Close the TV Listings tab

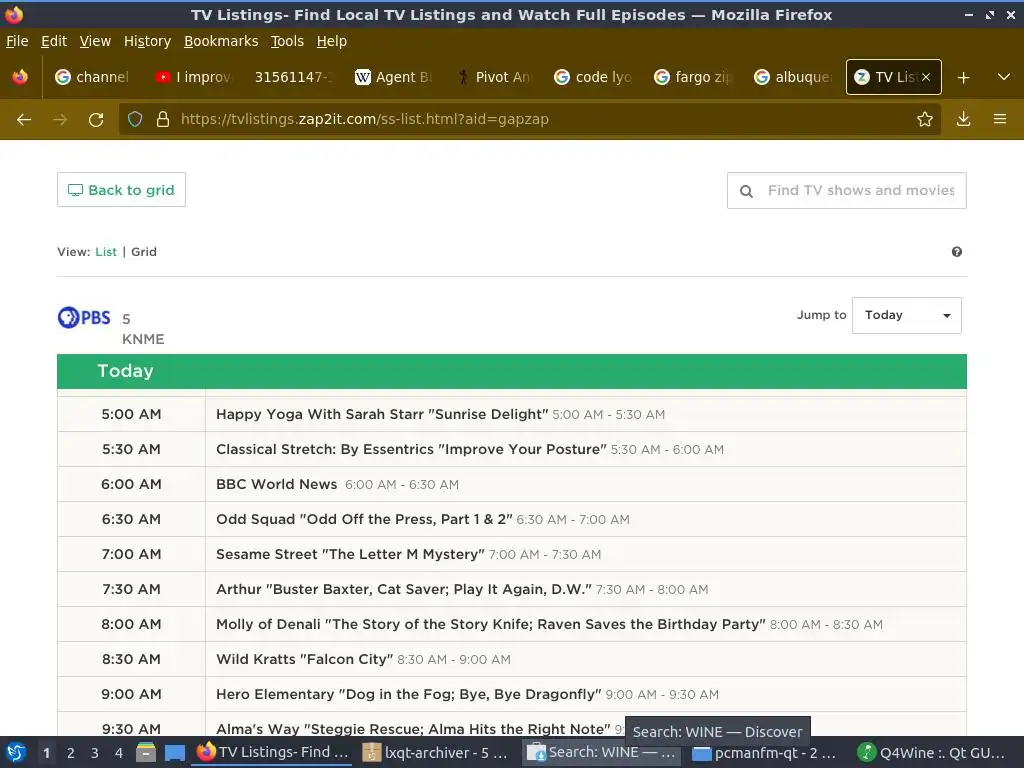pyautogui.click(x=926, y=77)
